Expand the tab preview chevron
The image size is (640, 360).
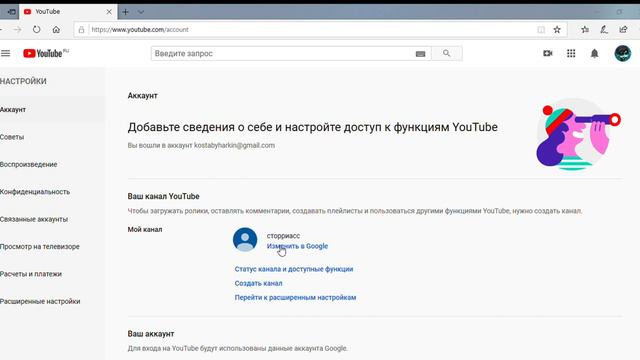141,12
